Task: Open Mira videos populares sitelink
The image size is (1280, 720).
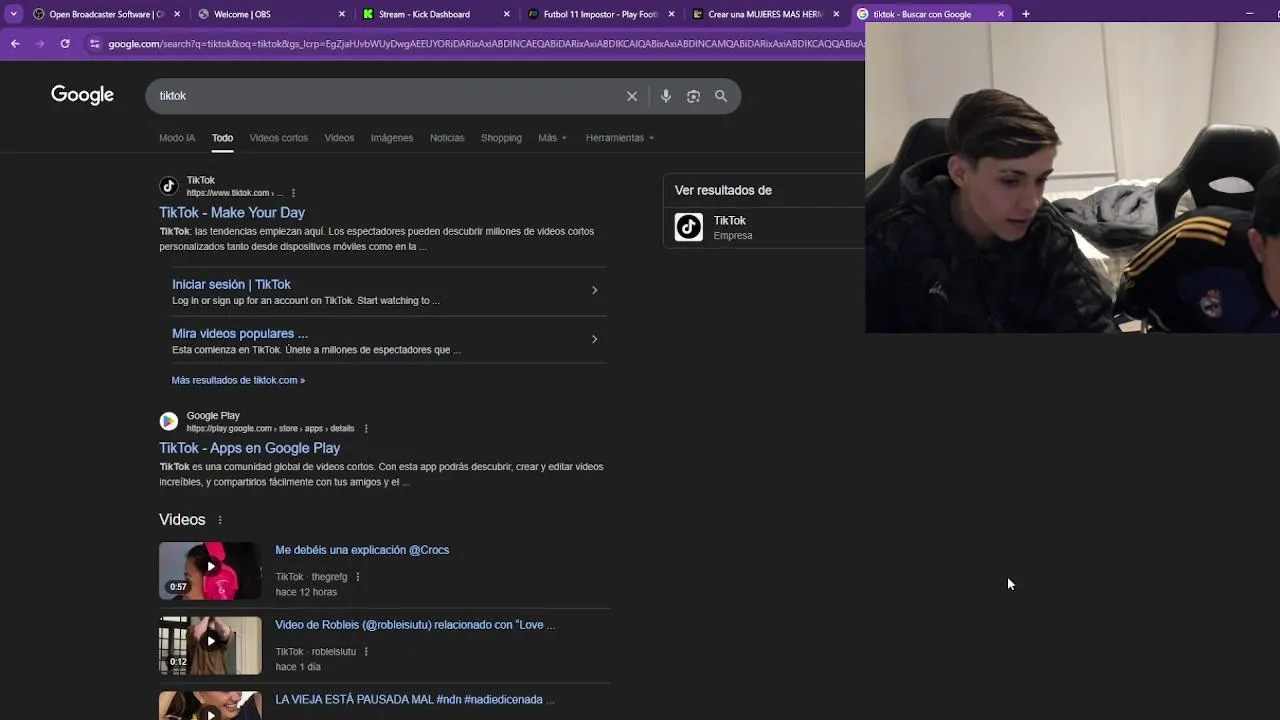Action: click(x=240, y=333)
